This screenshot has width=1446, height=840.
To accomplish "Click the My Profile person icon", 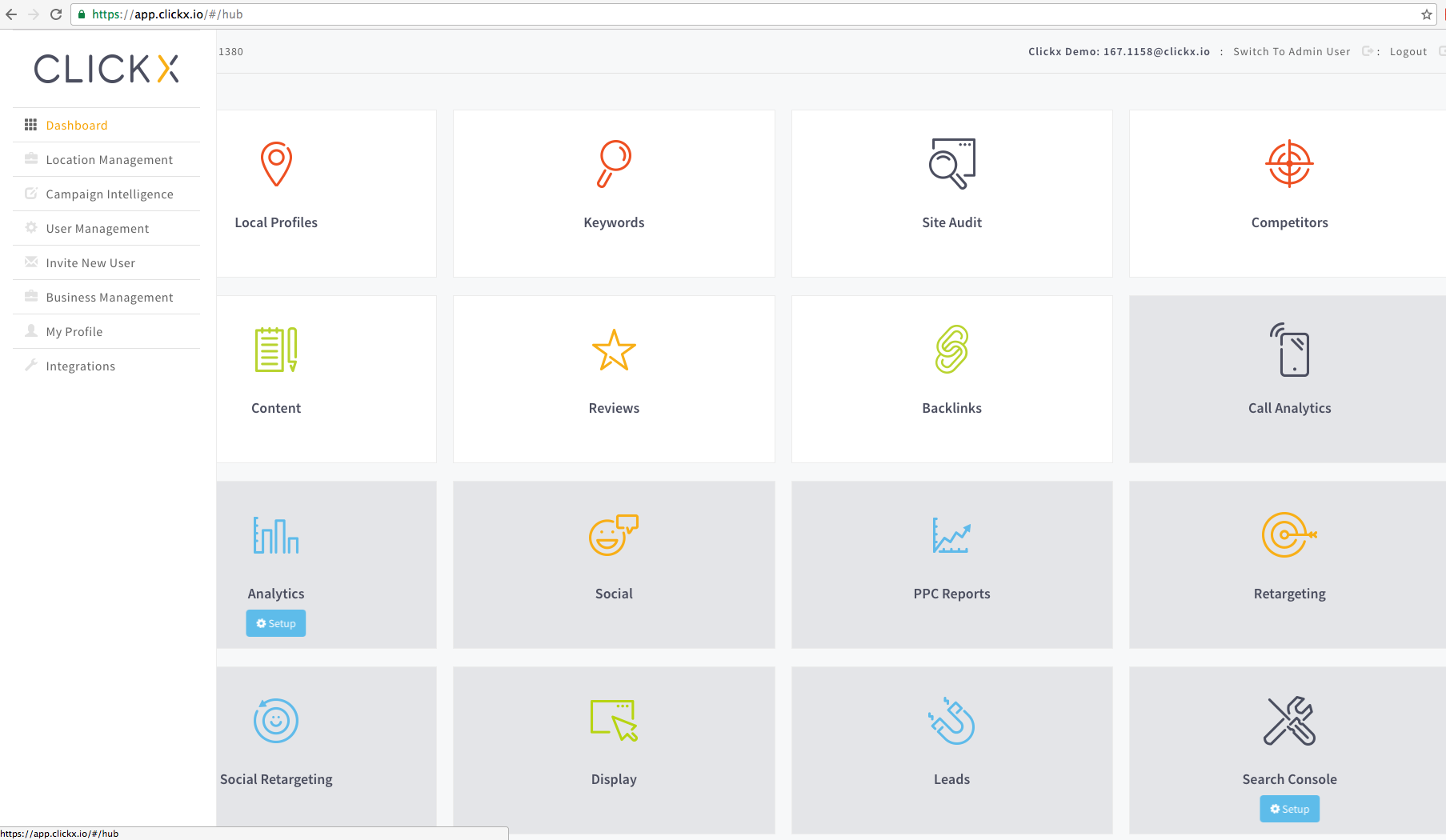I will [x=31, y=330].
